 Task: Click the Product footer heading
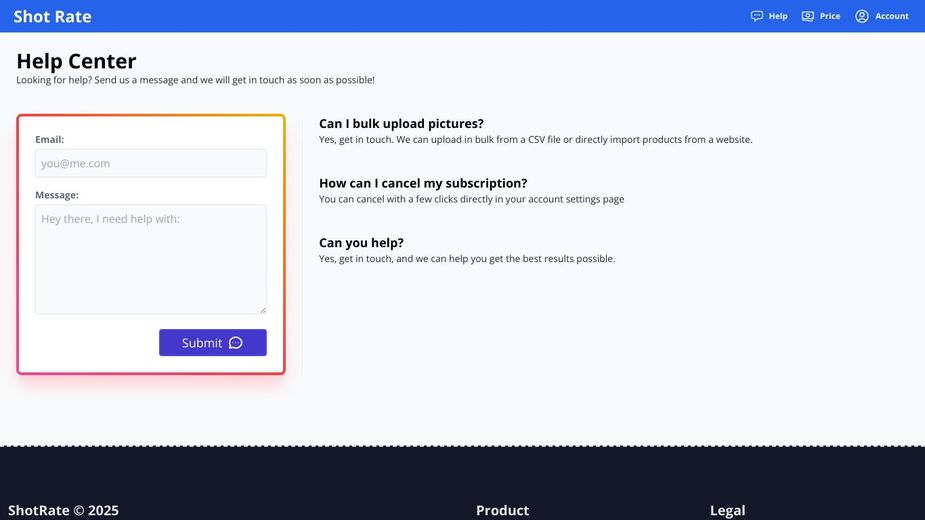click(x=502, y=510)
